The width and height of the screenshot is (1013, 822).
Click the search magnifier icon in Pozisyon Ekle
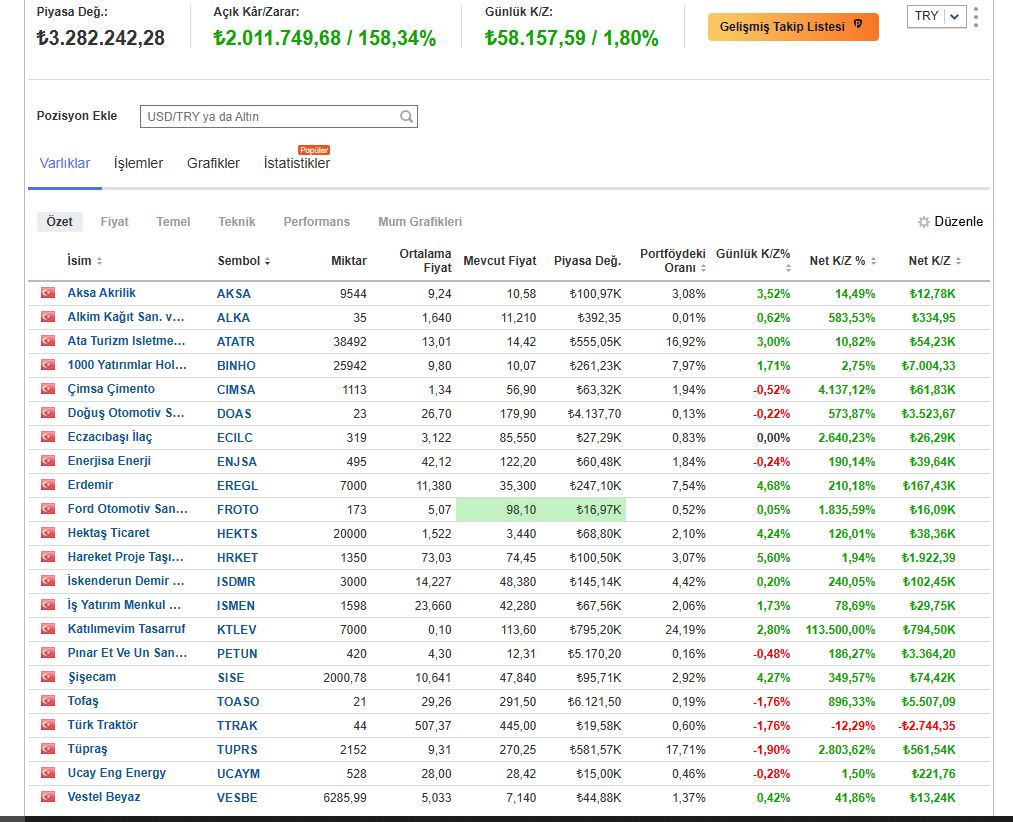click(x=406, y=116)
